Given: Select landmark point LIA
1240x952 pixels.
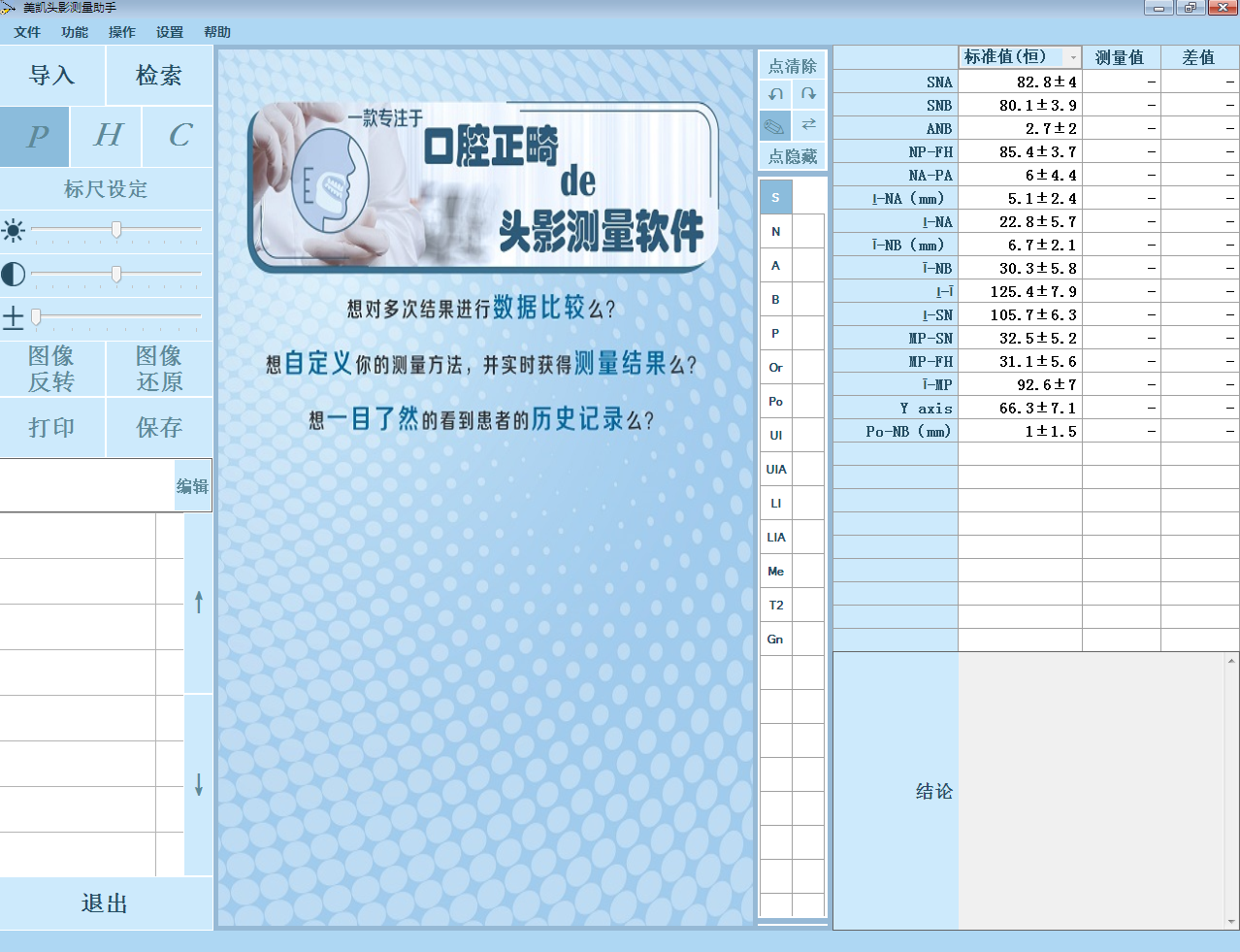Looking at the screenshot, I should [x=775, y=537].
